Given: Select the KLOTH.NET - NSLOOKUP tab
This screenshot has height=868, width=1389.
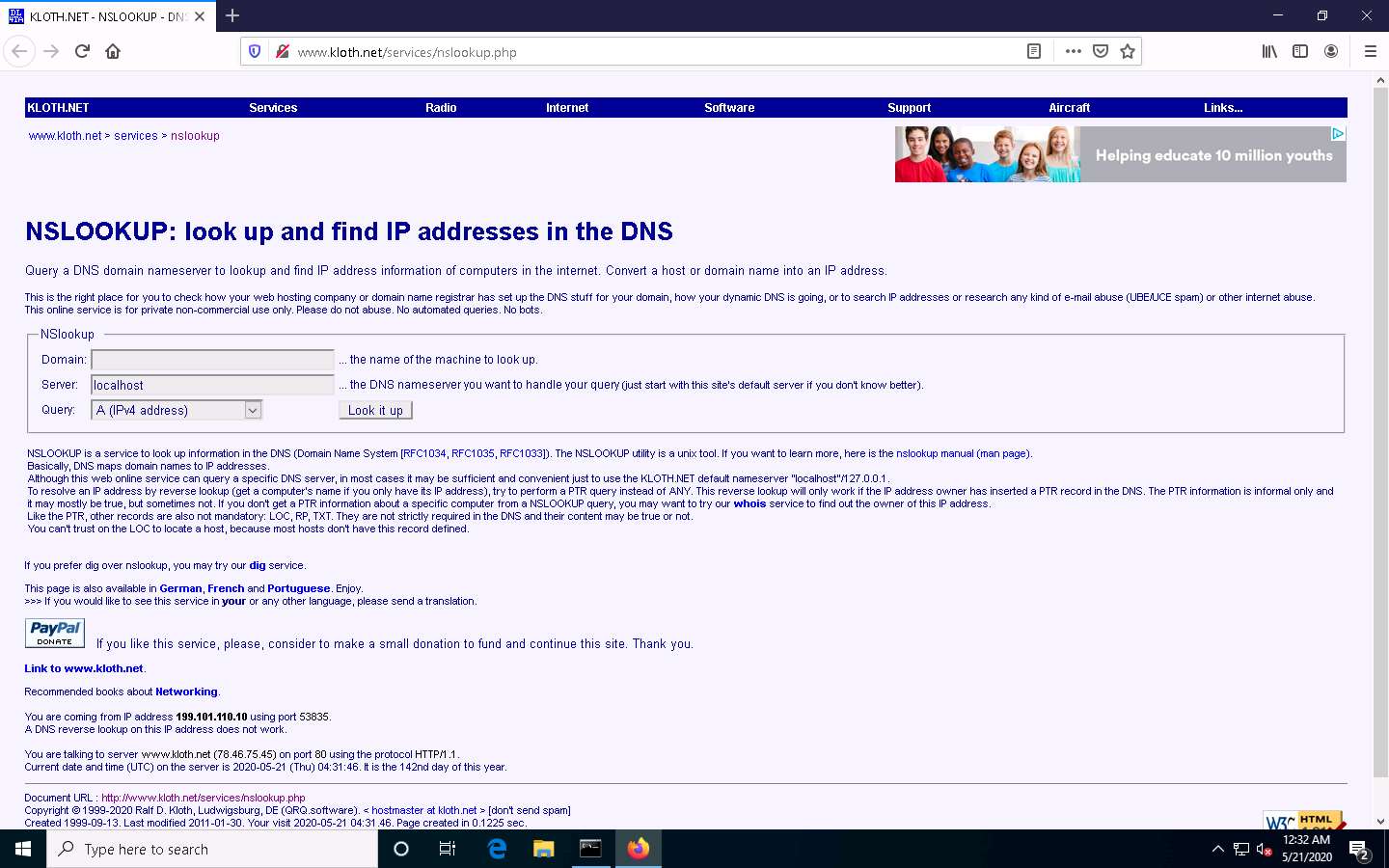Looking at the screenshot, I should pos(107,16).
